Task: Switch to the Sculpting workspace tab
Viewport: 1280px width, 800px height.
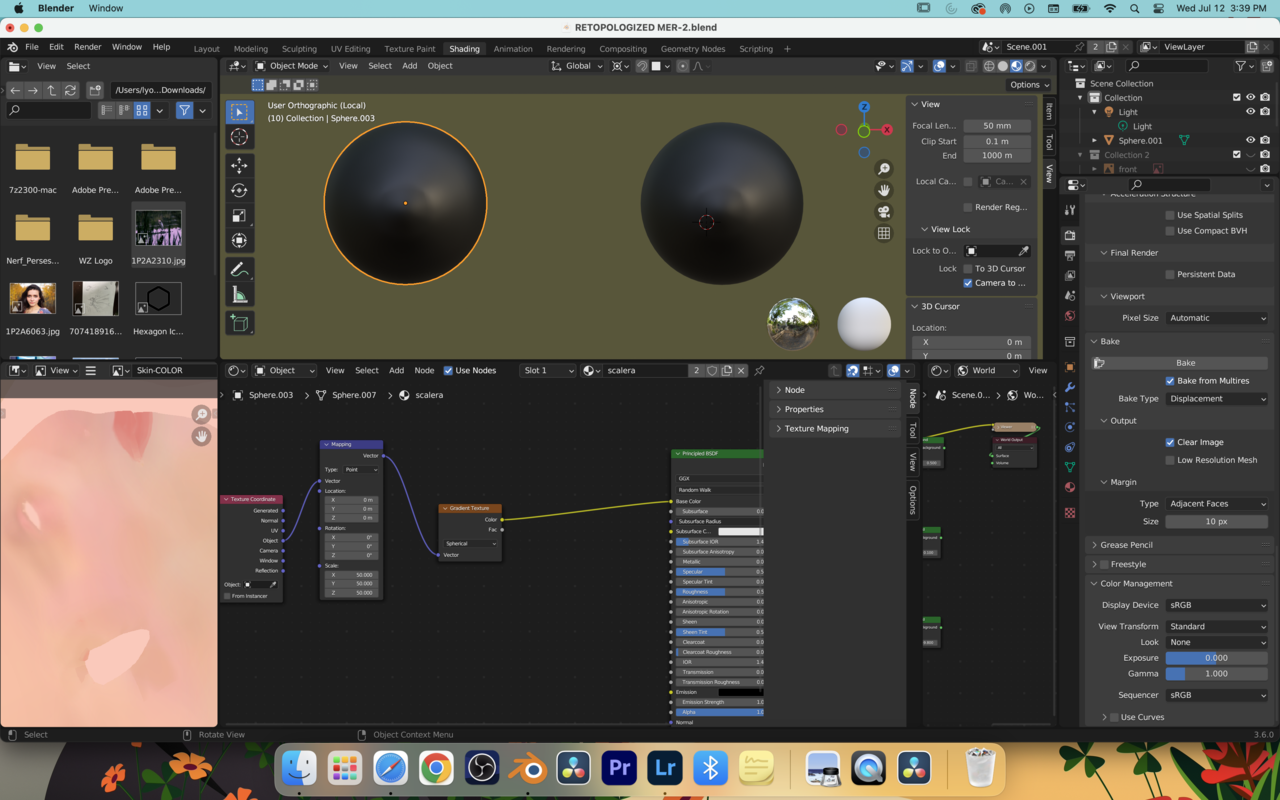Action: tap(299, 49)
